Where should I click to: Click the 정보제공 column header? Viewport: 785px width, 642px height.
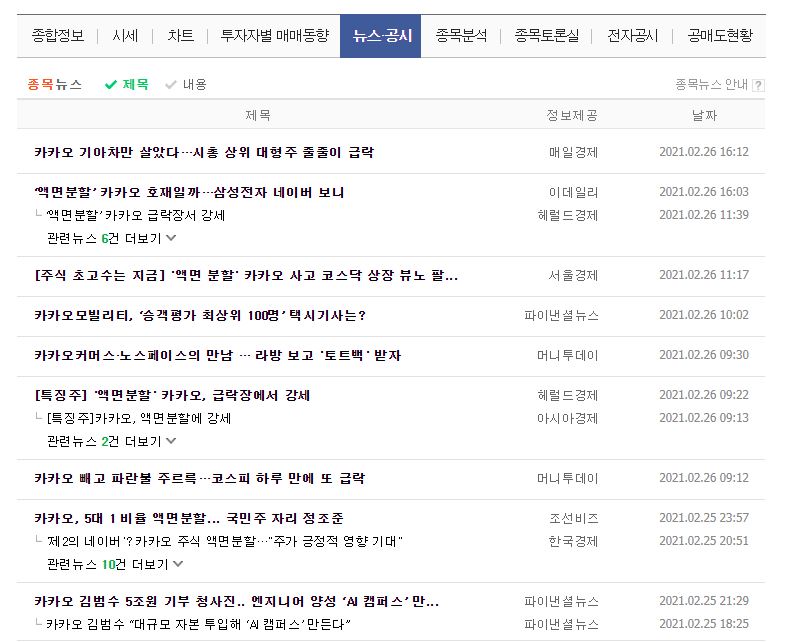point(572,115)
